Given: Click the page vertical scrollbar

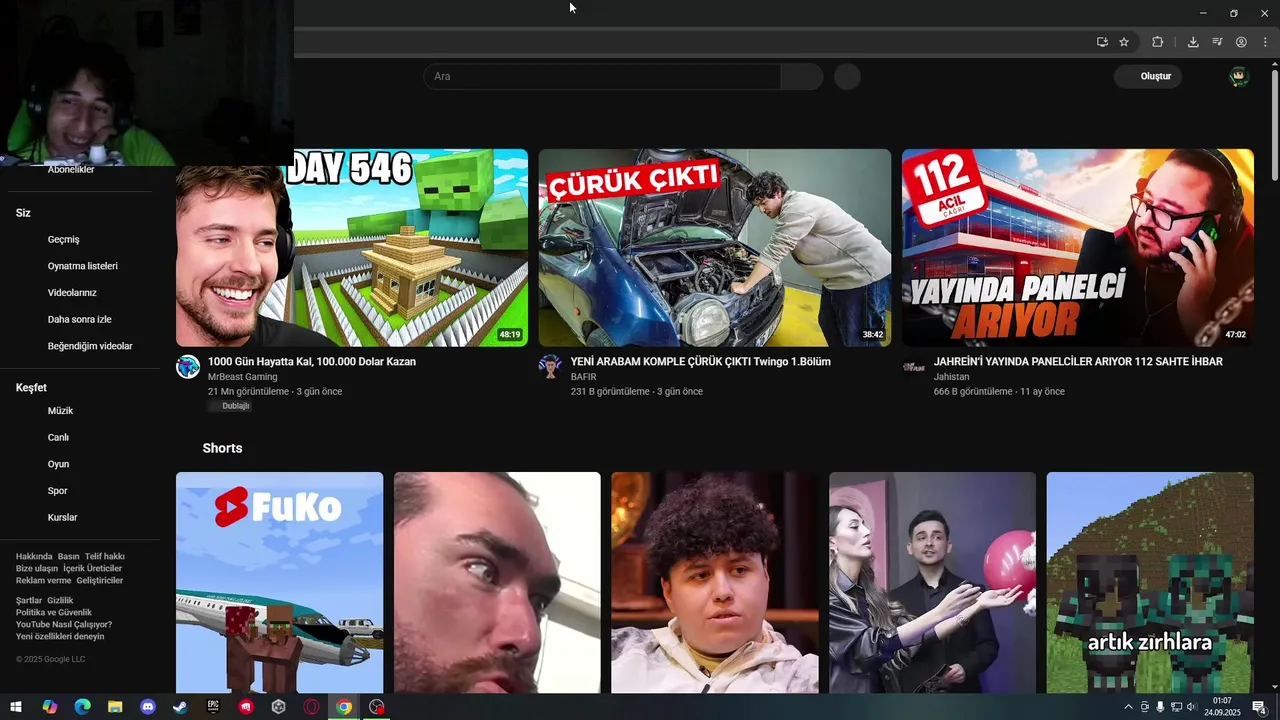Looking at the screenshot, I should pyautogui.click(x=1274, y=125).
